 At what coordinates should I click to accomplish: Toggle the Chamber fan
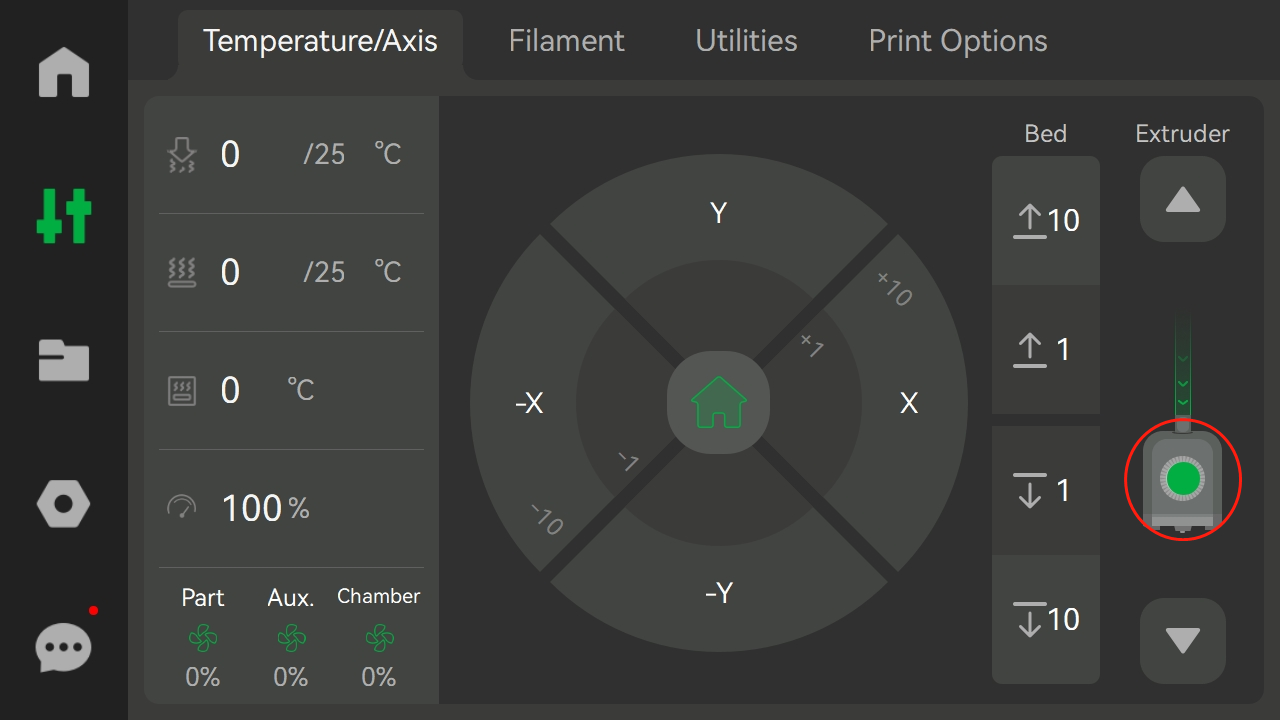coord(379,638)
